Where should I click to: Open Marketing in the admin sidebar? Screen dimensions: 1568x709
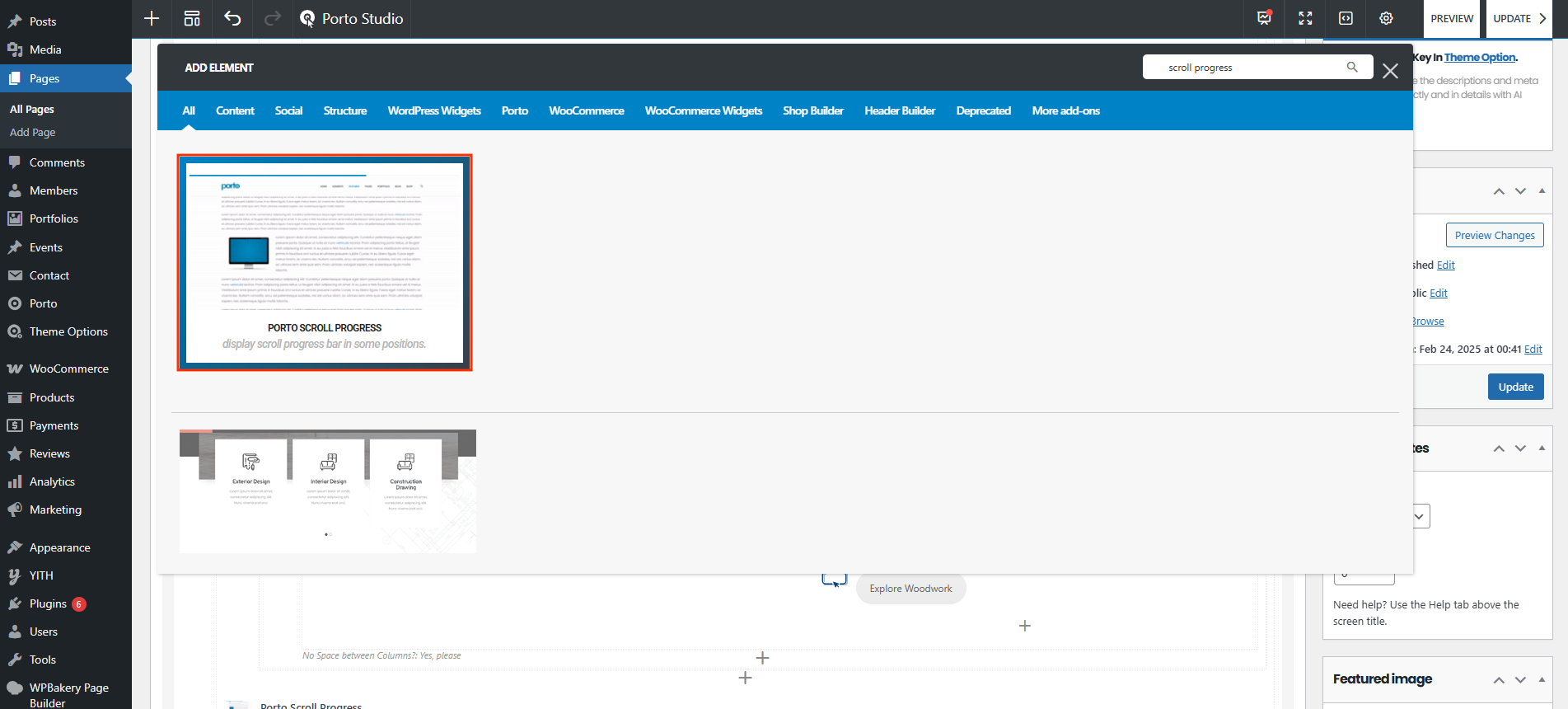coord(55,509)
